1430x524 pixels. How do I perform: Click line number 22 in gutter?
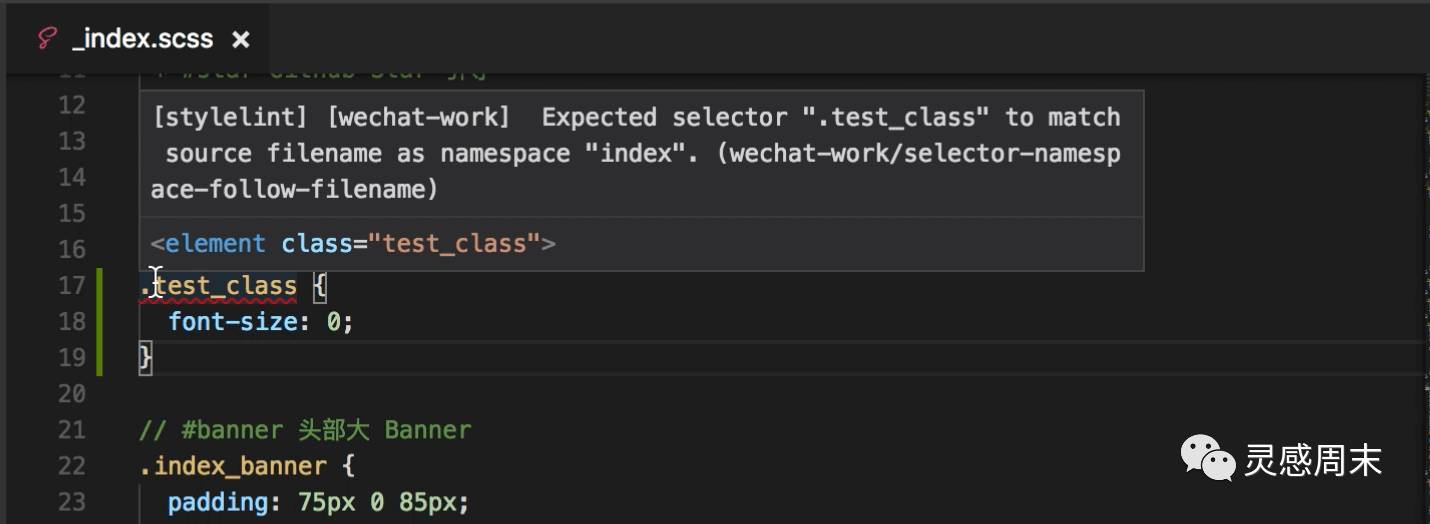tap(71, 466)
